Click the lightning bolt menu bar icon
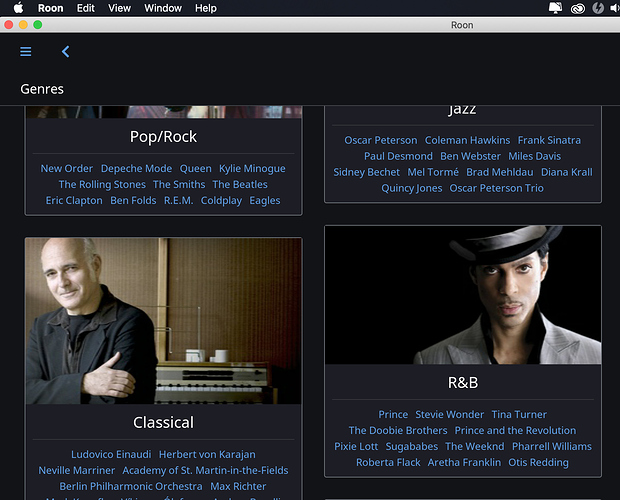The height and width of the screenshot is (500, 620). [x=598, y=8]
